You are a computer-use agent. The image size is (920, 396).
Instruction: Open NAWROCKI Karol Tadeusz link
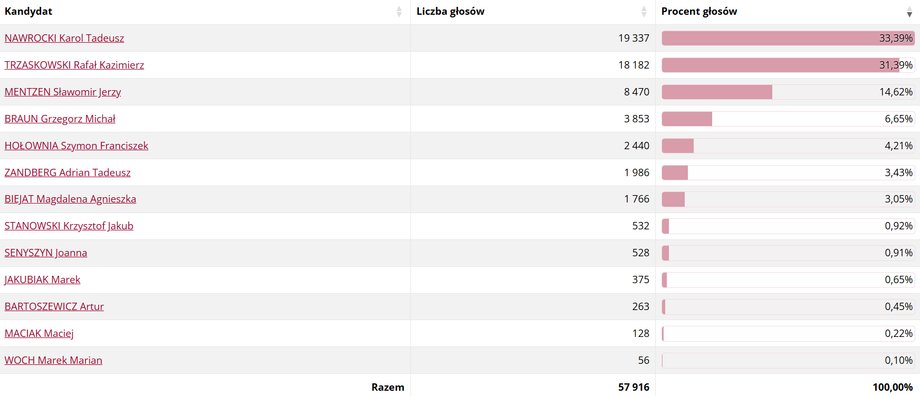click(x=64, y=39)
